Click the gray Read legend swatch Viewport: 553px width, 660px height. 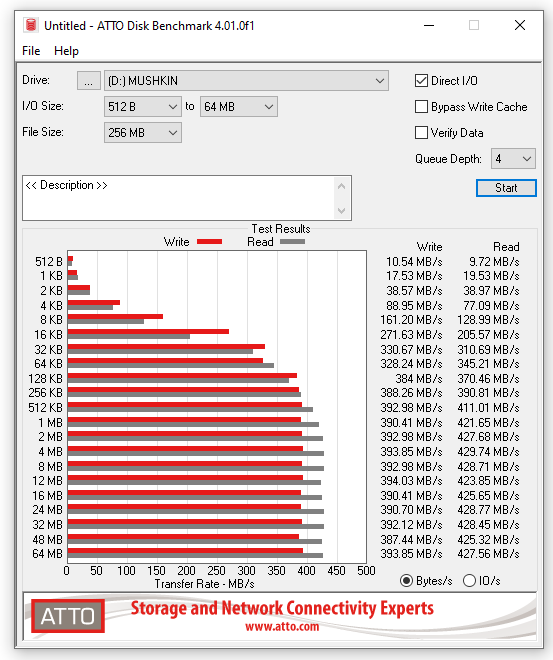(x=292, y=242)
